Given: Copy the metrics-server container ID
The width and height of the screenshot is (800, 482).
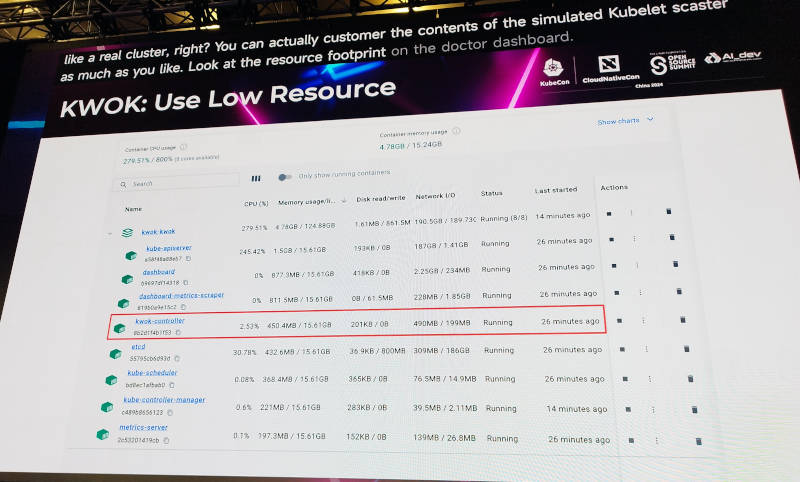Looking at the screenshot, I should 166,440.
